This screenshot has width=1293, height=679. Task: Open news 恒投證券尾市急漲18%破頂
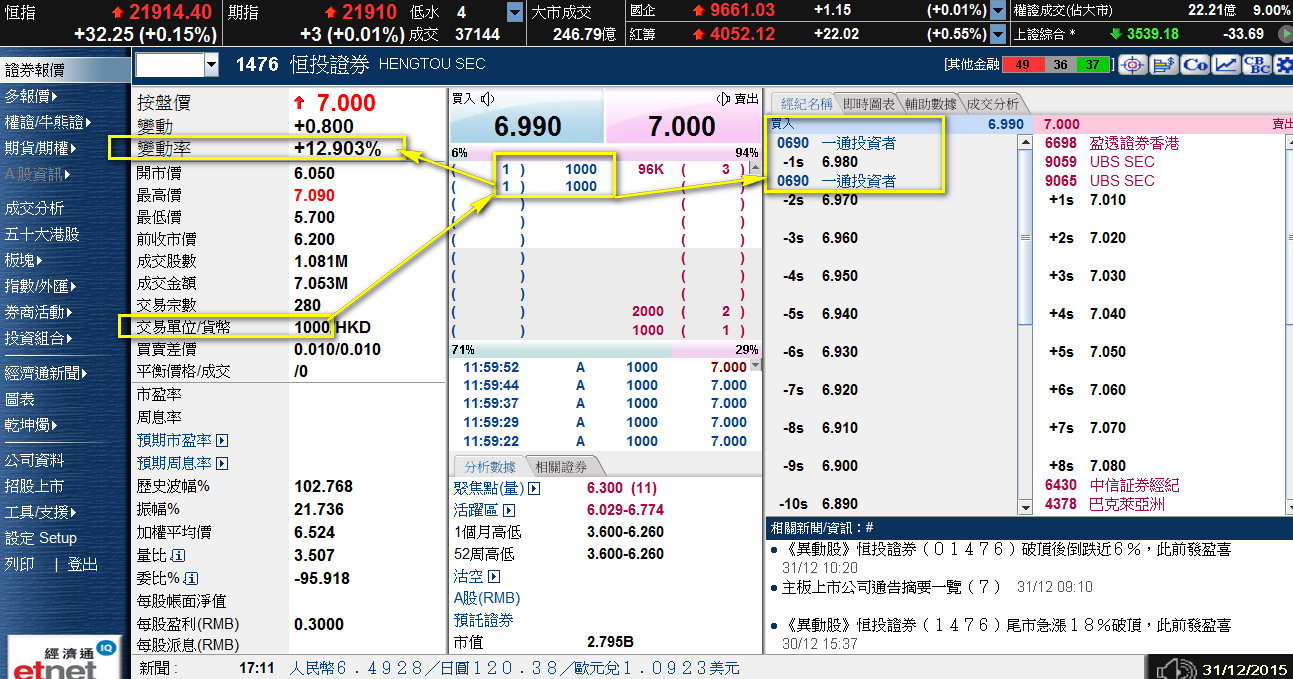[x=1007, y=625]
